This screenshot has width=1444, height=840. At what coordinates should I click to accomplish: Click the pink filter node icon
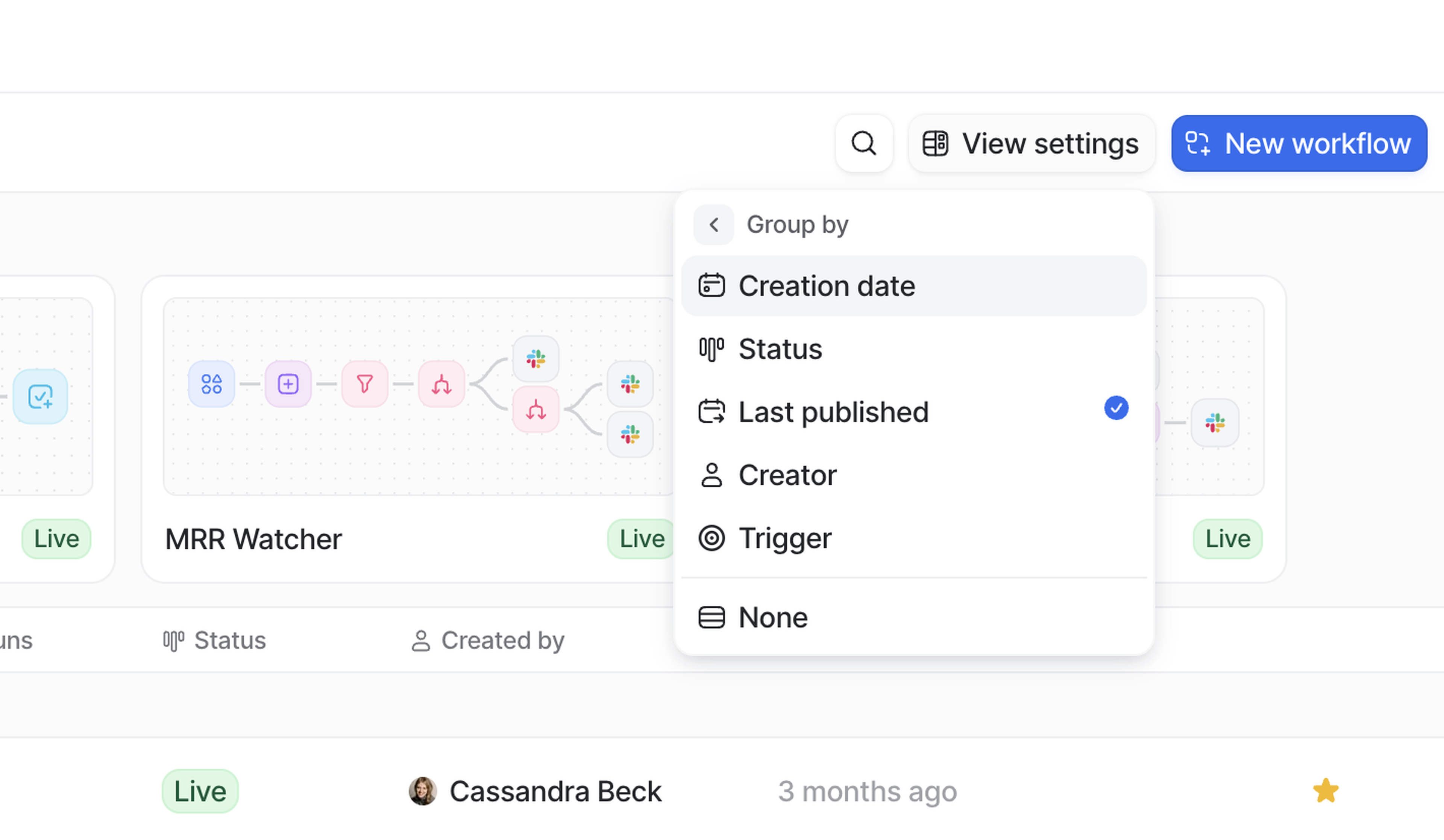(x=364, y=384)
